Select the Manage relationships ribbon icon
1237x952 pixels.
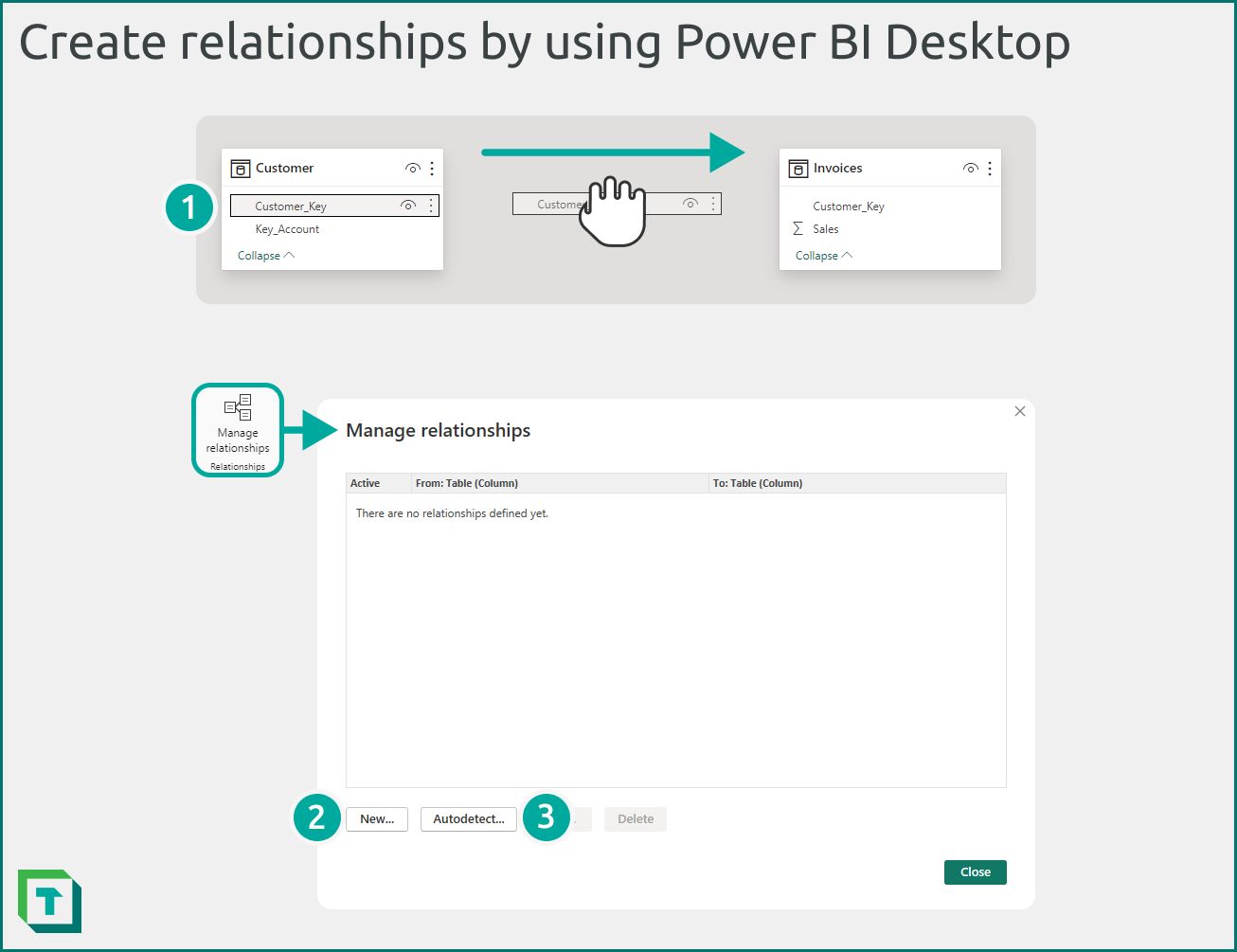[x=237, y=429]
